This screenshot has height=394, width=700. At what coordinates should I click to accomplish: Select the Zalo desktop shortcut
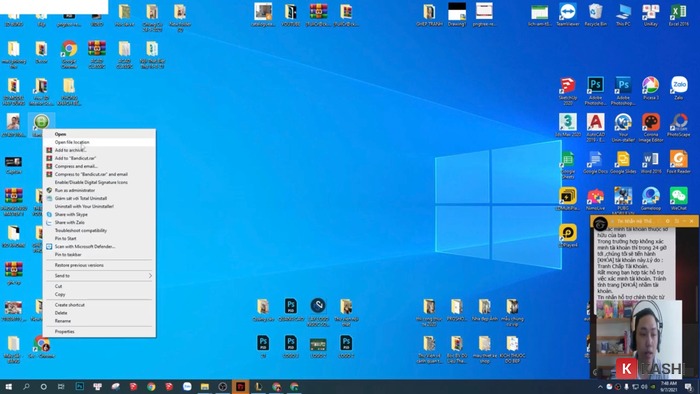click(678, 88)
